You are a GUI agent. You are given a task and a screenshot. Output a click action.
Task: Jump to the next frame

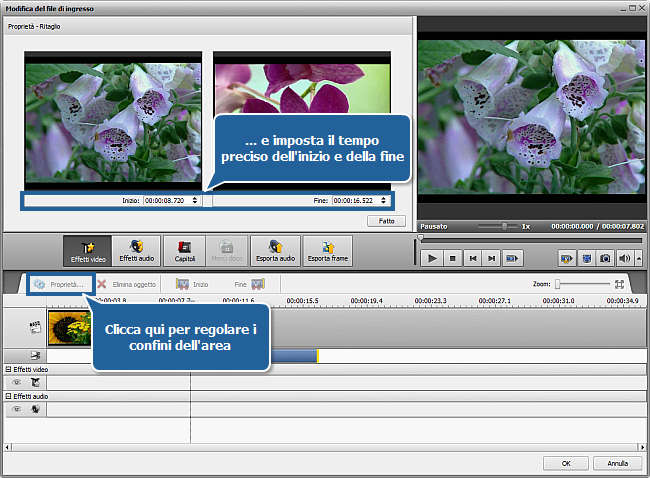(492, 258)
